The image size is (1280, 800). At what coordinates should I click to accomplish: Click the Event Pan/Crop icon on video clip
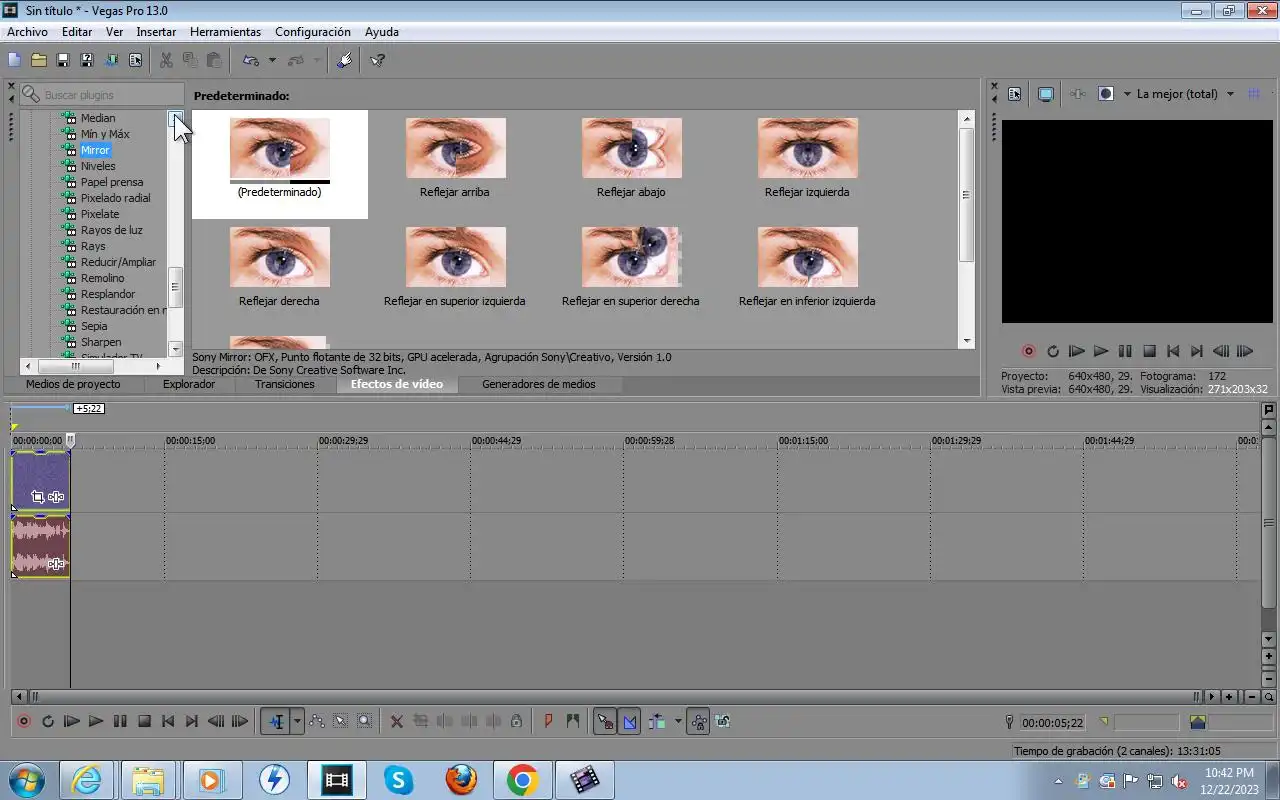[38, 497]
